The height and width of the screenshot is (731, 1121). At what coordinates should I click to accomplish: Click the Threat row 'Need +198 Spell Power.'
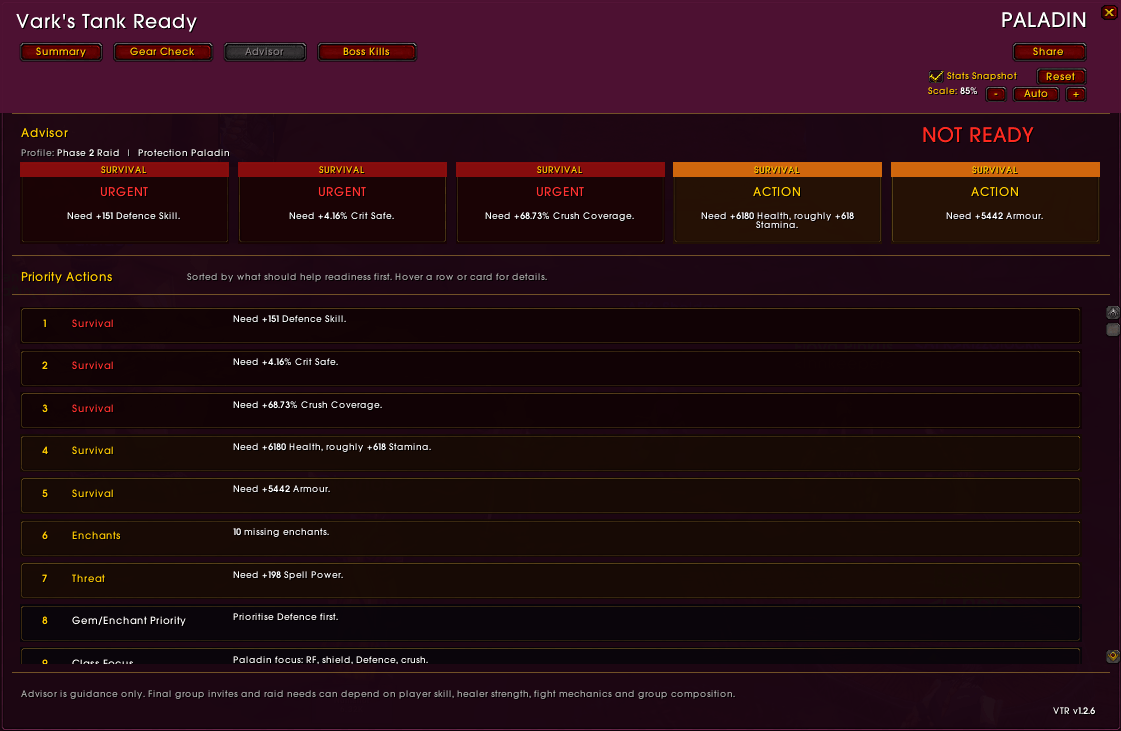pos(550,581)
